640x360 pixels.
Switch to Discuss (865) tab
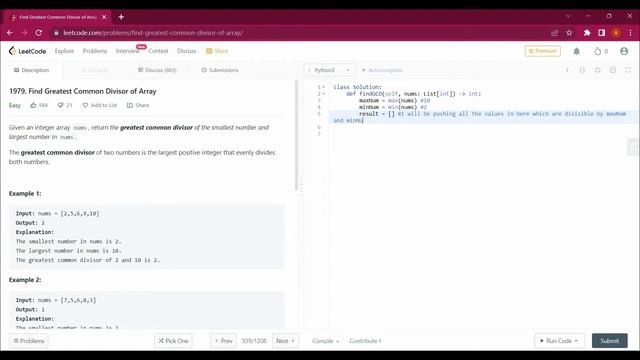click(157, 70)
